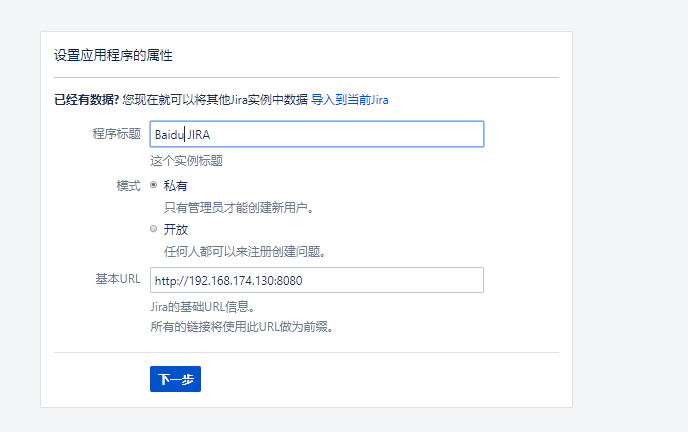
Task: Click the 程序标题 field label
Action: pyautogui.click(x=117, y=134)
